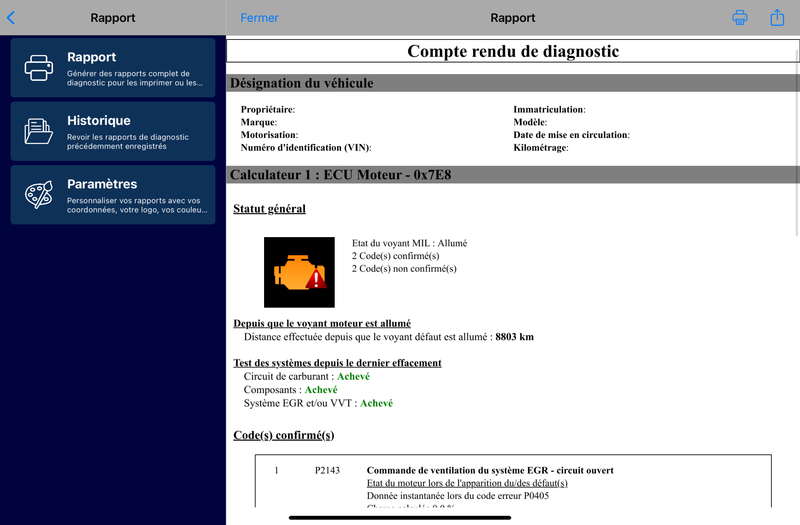Print the report using the top-right printer icon

click(740, 18)
